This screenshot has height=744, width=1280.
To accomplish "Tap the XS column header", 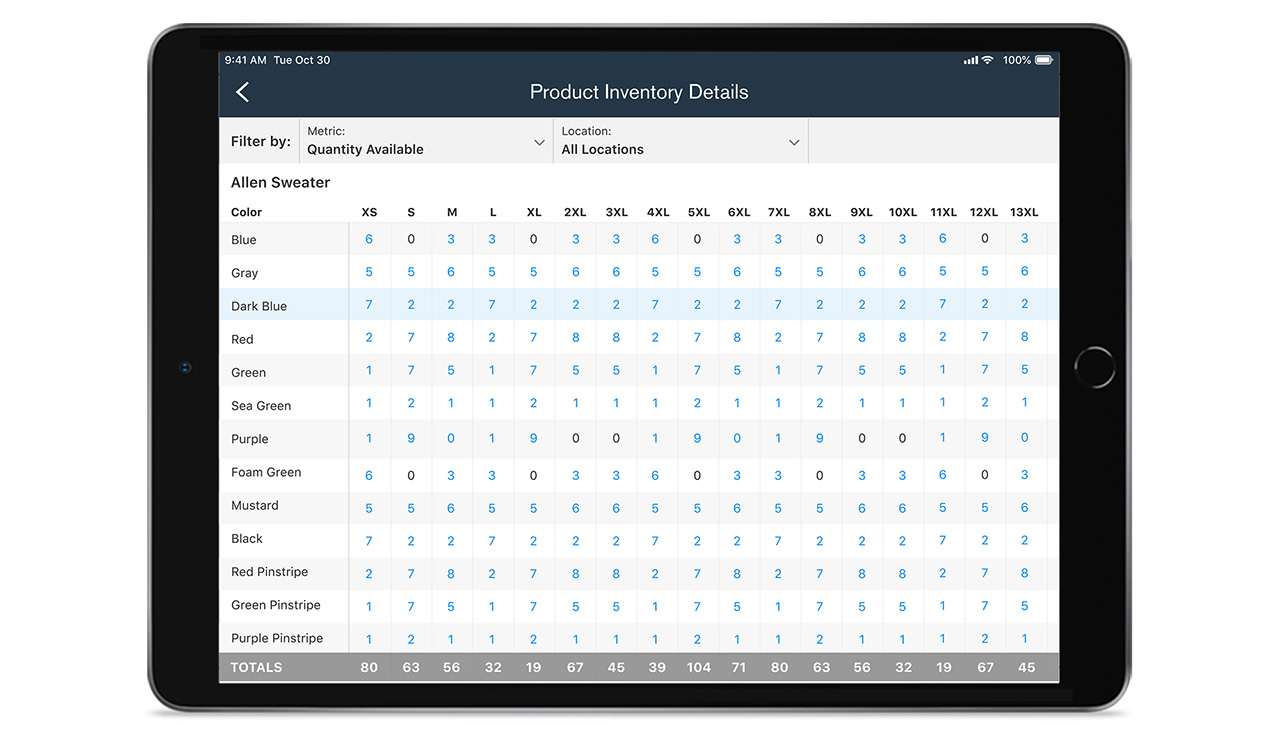I will coord(370,212).
